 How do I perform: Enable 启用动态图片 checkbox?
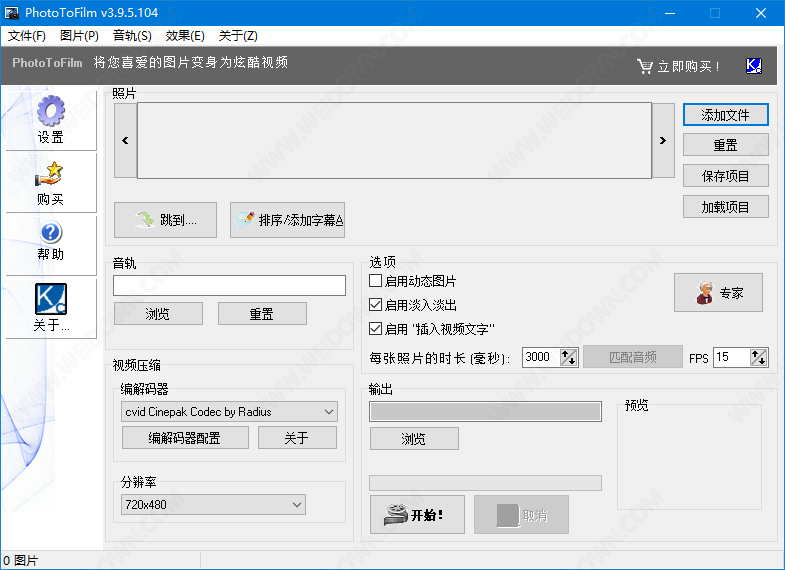coord(375,281)
